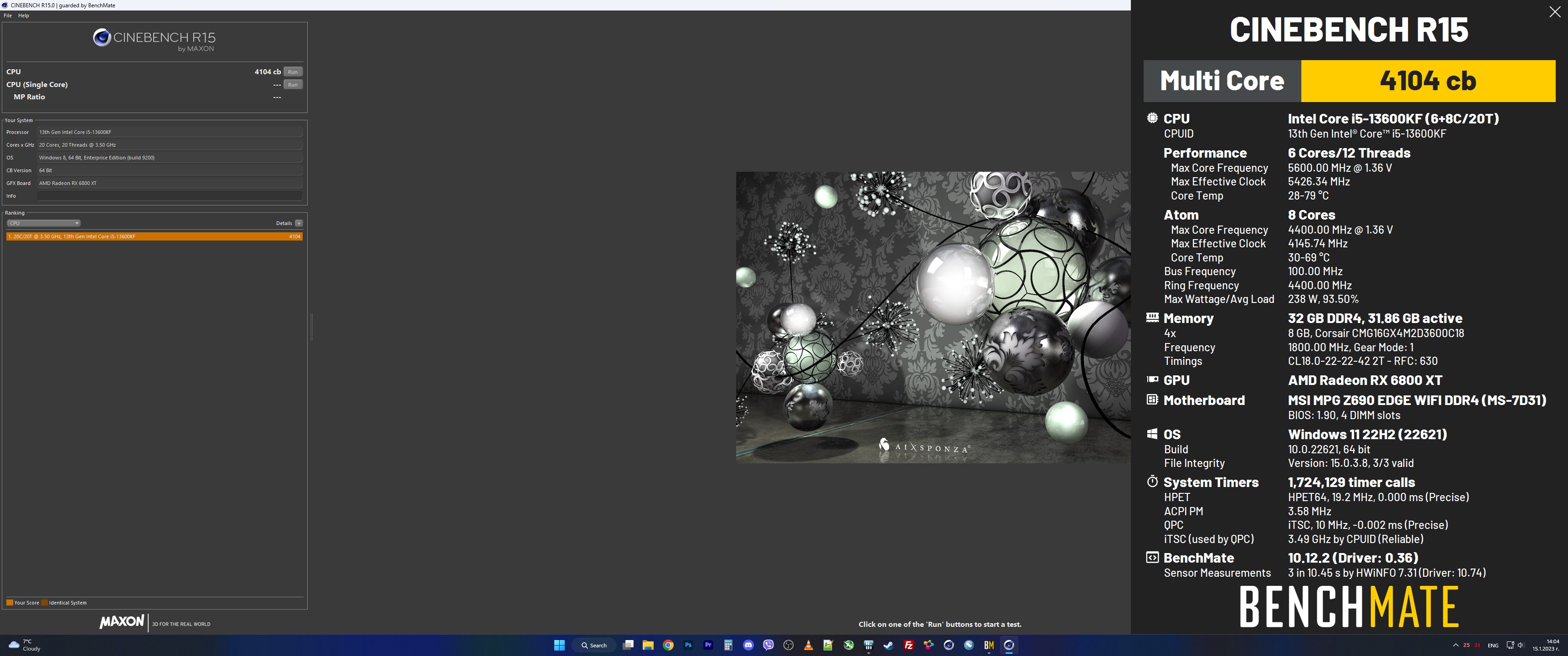Click the ENG language indicator
The image size is (1568, 656).
click(1493, 645)
